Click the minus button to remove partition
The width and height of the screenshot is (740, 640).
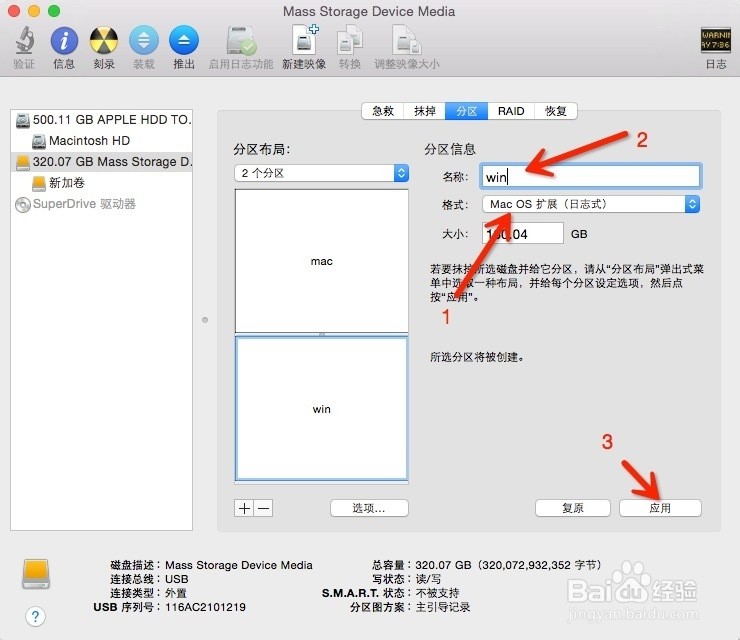263,508
